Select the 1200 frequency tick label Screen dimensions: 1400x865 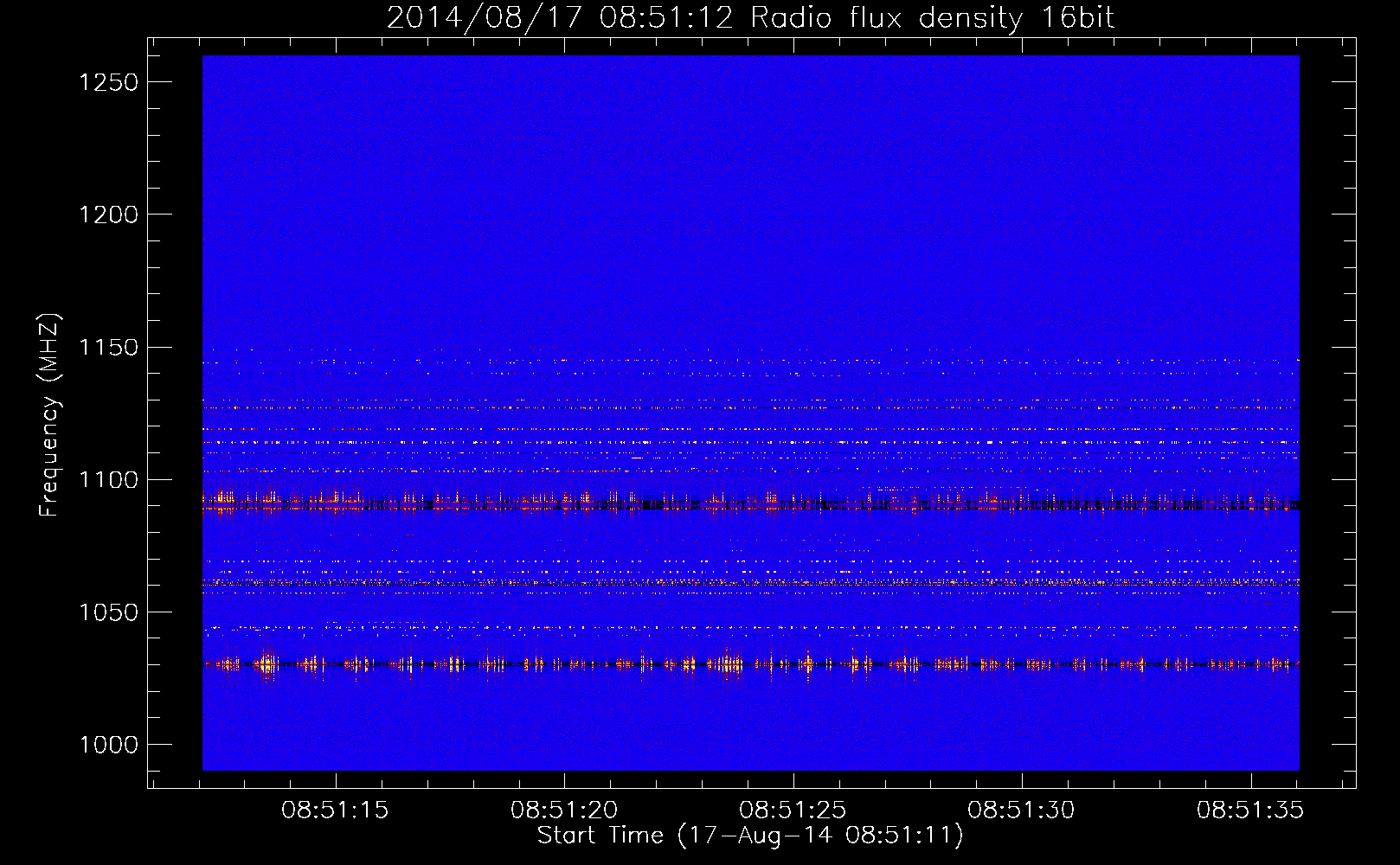108,215
